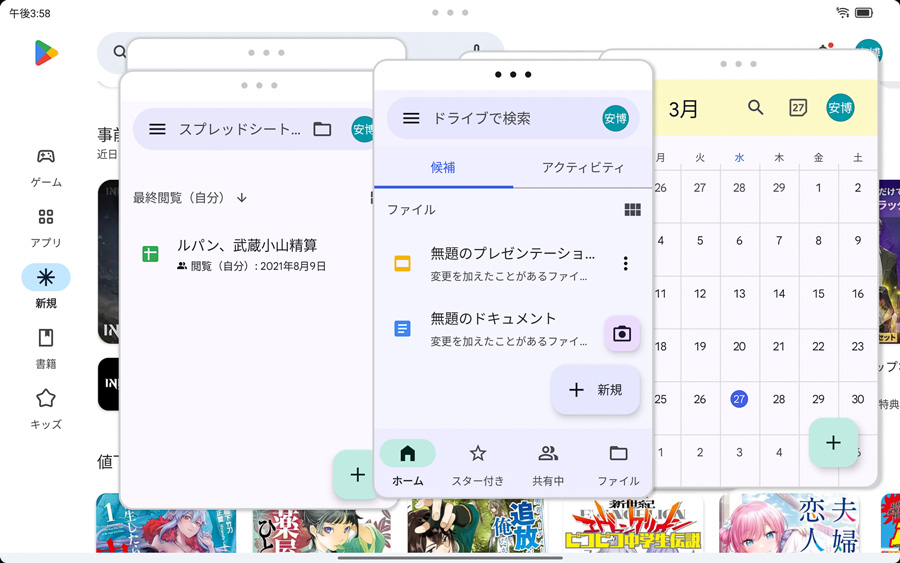This screenshot has height=563, width=900.
Task: Open the Google Play logo
Action: (46, 53)
